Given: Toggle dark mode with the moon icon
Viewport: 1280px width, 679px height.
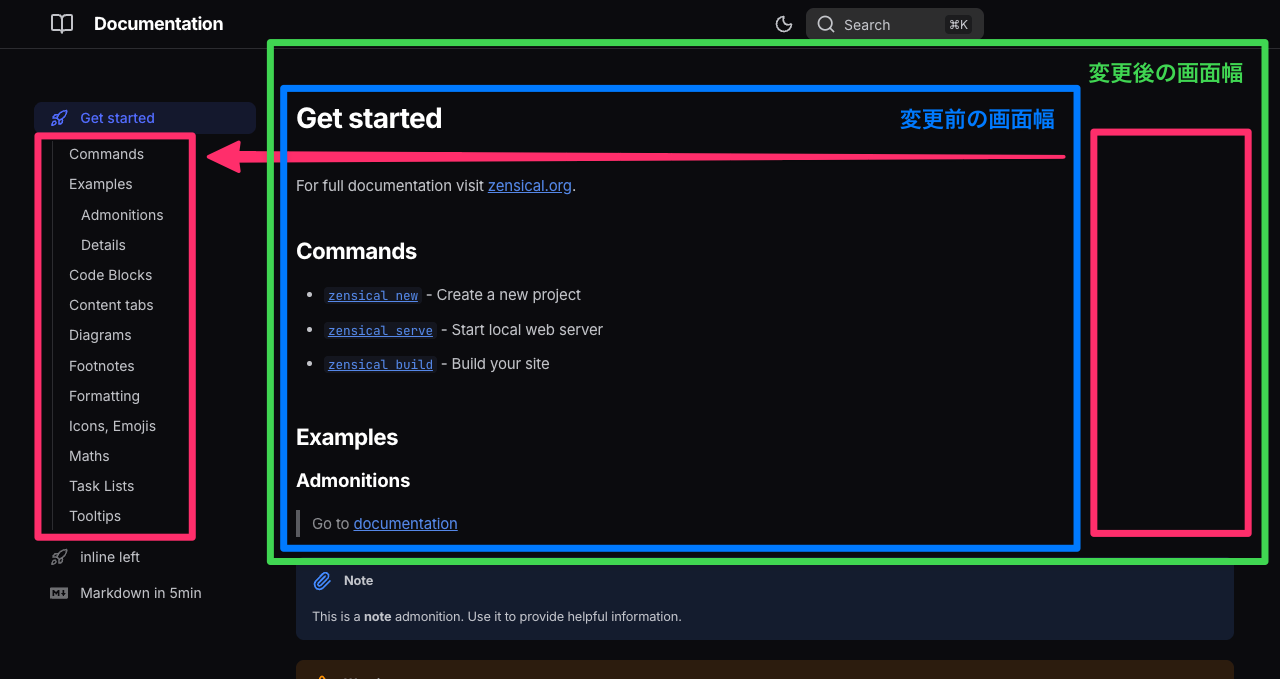Looking at the screenshot, I should 784,24.
